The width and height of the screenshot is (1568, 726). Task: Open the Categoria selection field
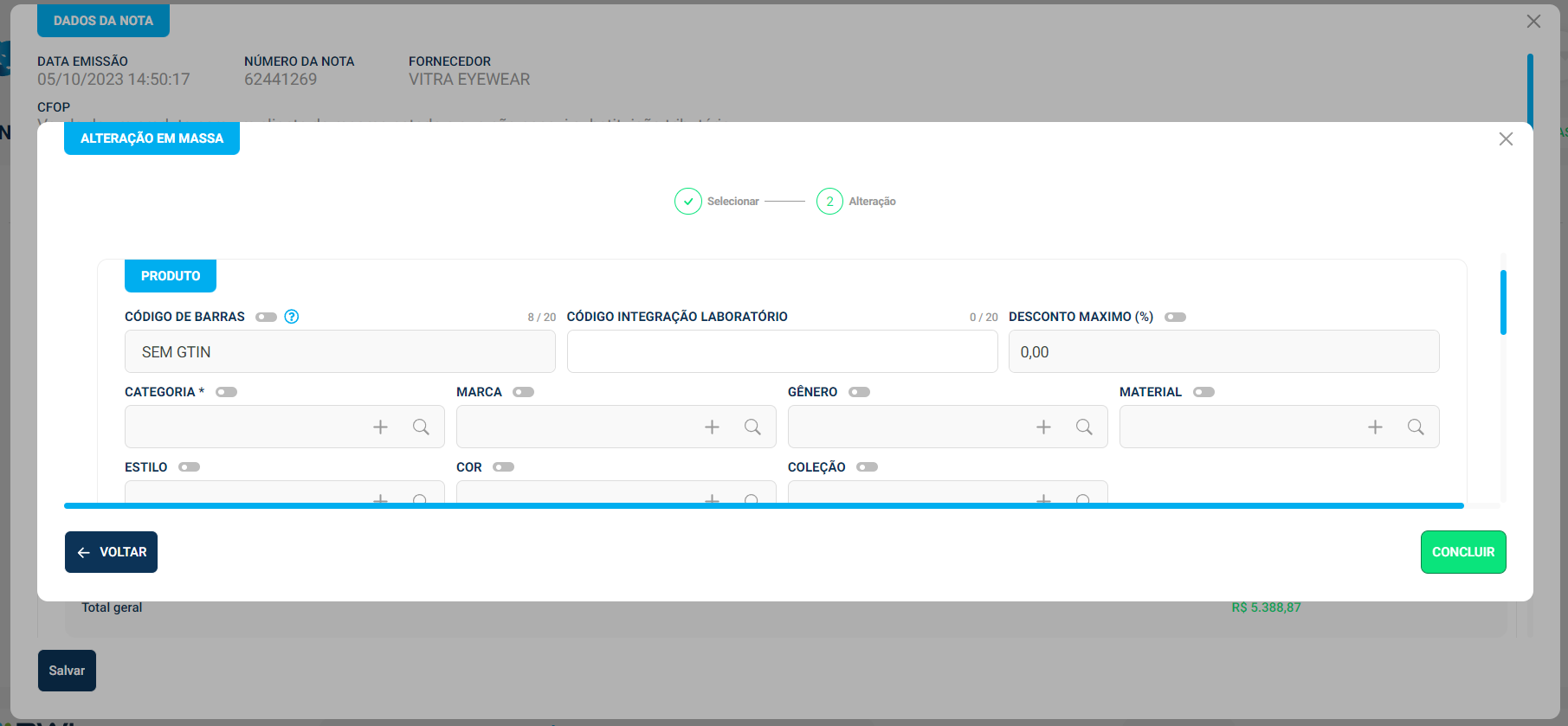pyautogui.click(x=242, y=427)
